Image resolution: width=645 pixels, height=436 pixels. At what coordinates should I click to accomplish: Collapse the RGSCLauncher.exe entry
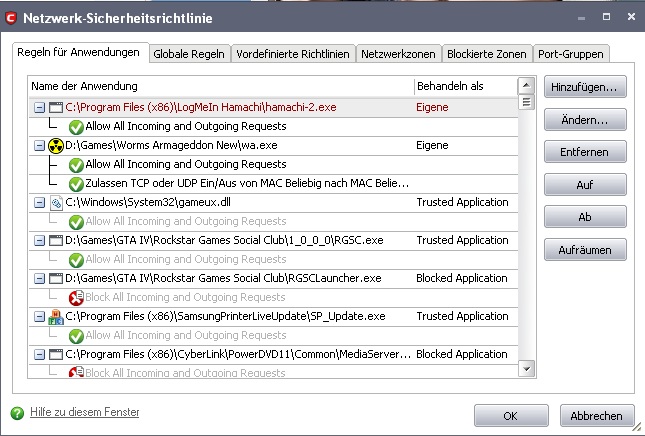point(39,278)
